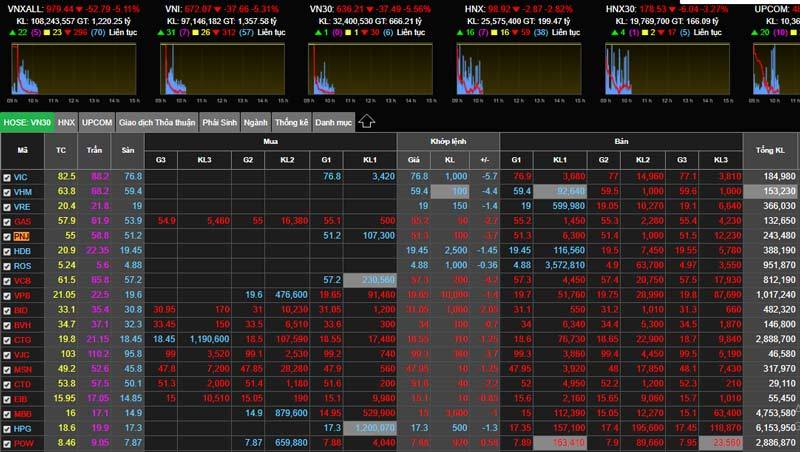Sort by the Tổng KL column header
Screen dimensions: 800x452
(x=772, y=150)
